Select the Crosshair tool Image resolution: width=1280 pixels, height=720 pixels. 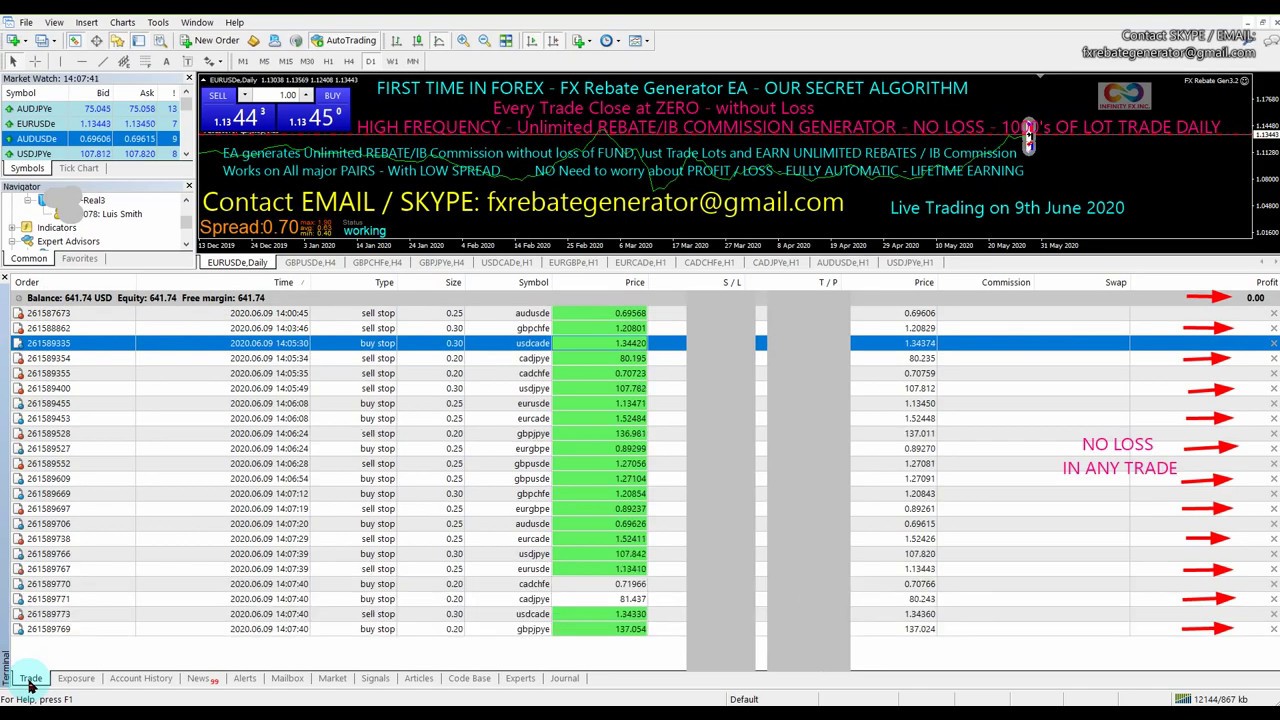click(35, 62)
